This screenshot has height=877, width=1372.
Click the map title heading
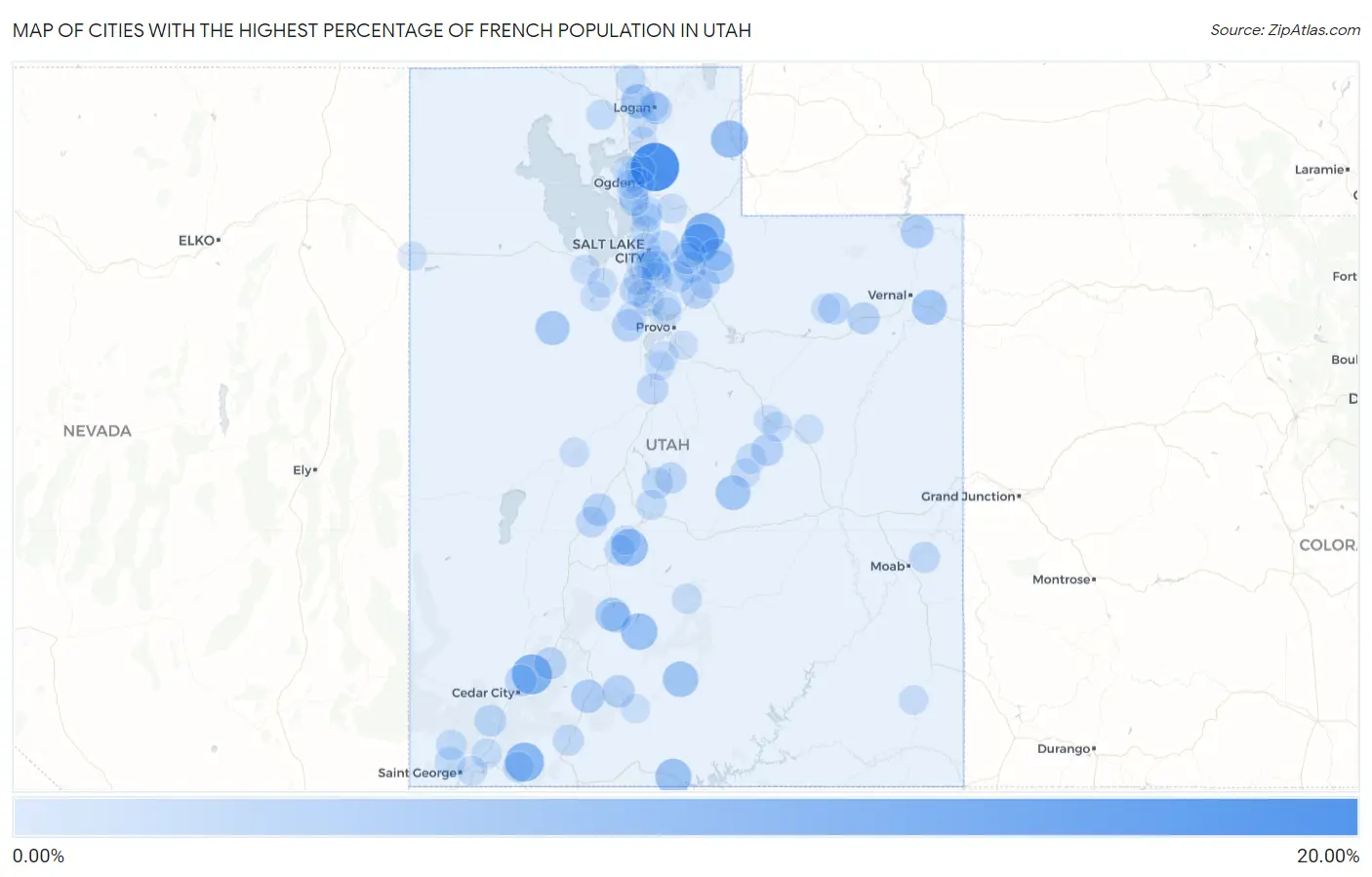(382, 30)
